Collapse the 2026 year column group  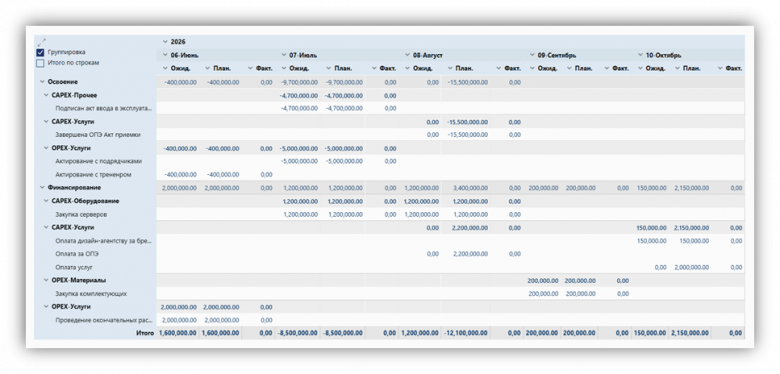[165, 42]
